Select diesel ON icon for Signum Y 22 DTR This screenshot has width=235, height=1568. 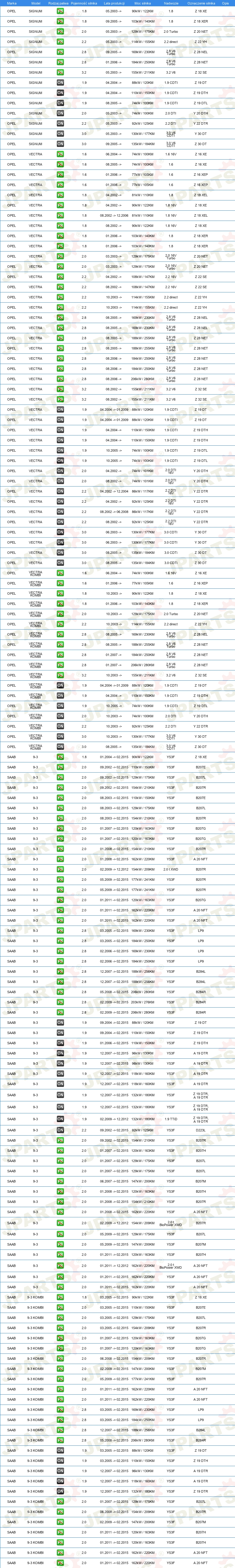tap(60, 124)
